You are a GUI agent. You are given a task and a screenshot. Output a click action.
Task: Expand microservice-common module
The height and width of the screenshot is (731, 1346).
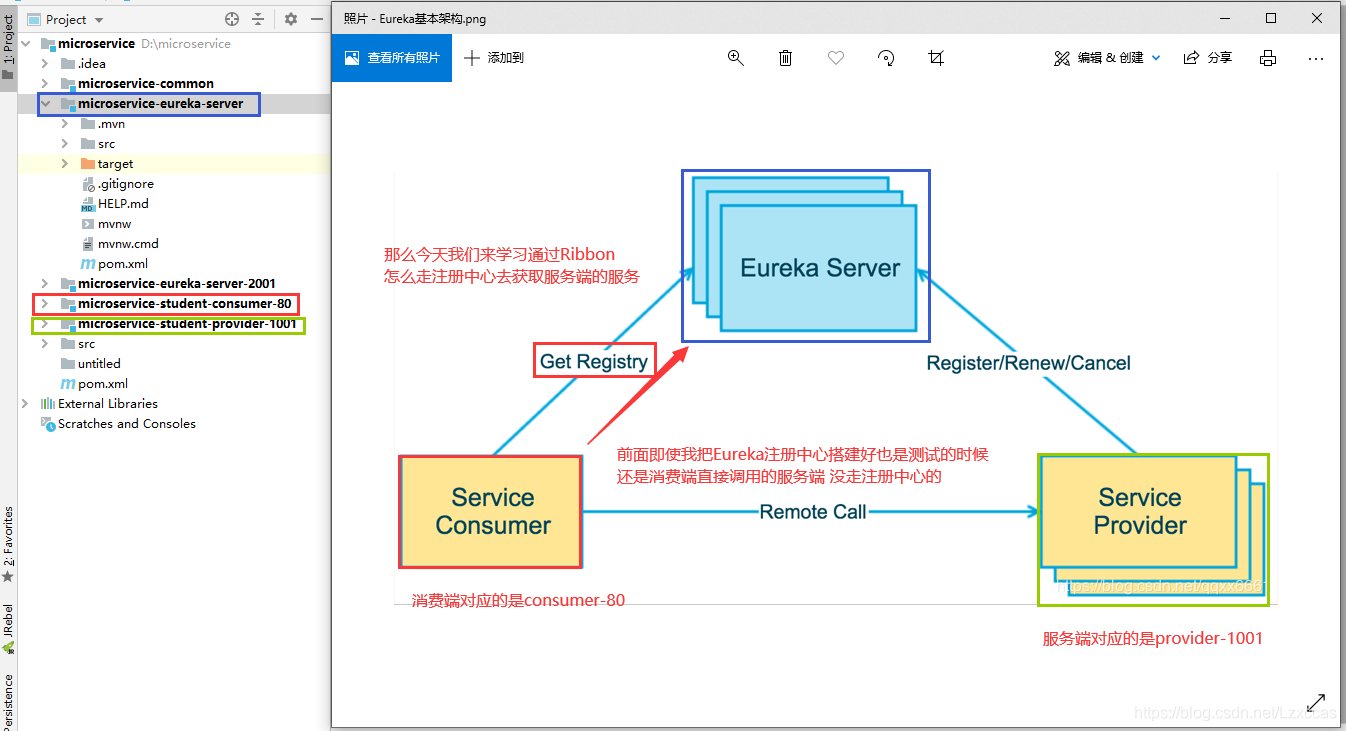(x=45, y=84)
